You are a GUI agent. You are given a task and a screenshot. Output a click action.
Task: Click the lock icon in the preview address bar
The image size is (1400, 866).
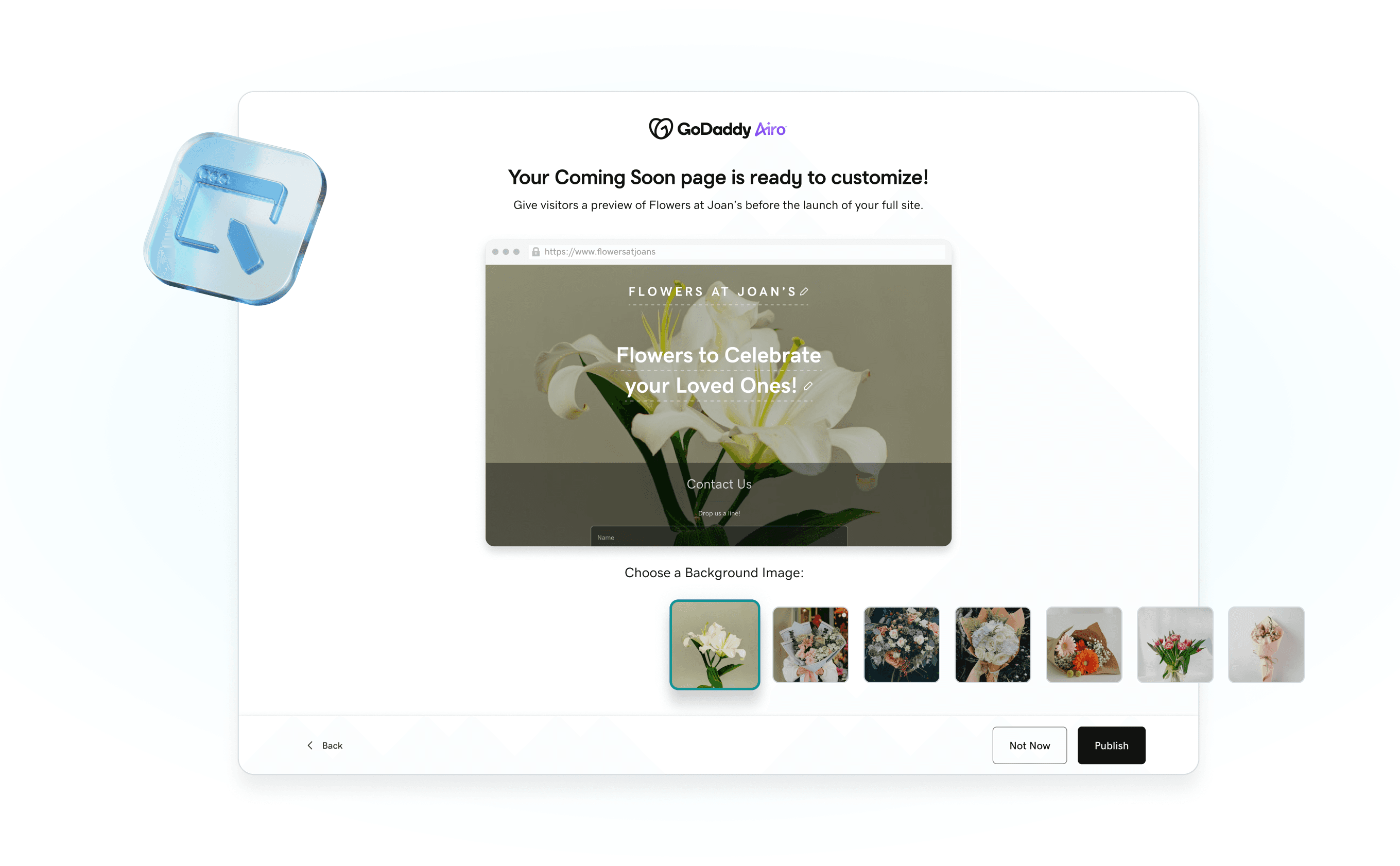coord(535,252)
